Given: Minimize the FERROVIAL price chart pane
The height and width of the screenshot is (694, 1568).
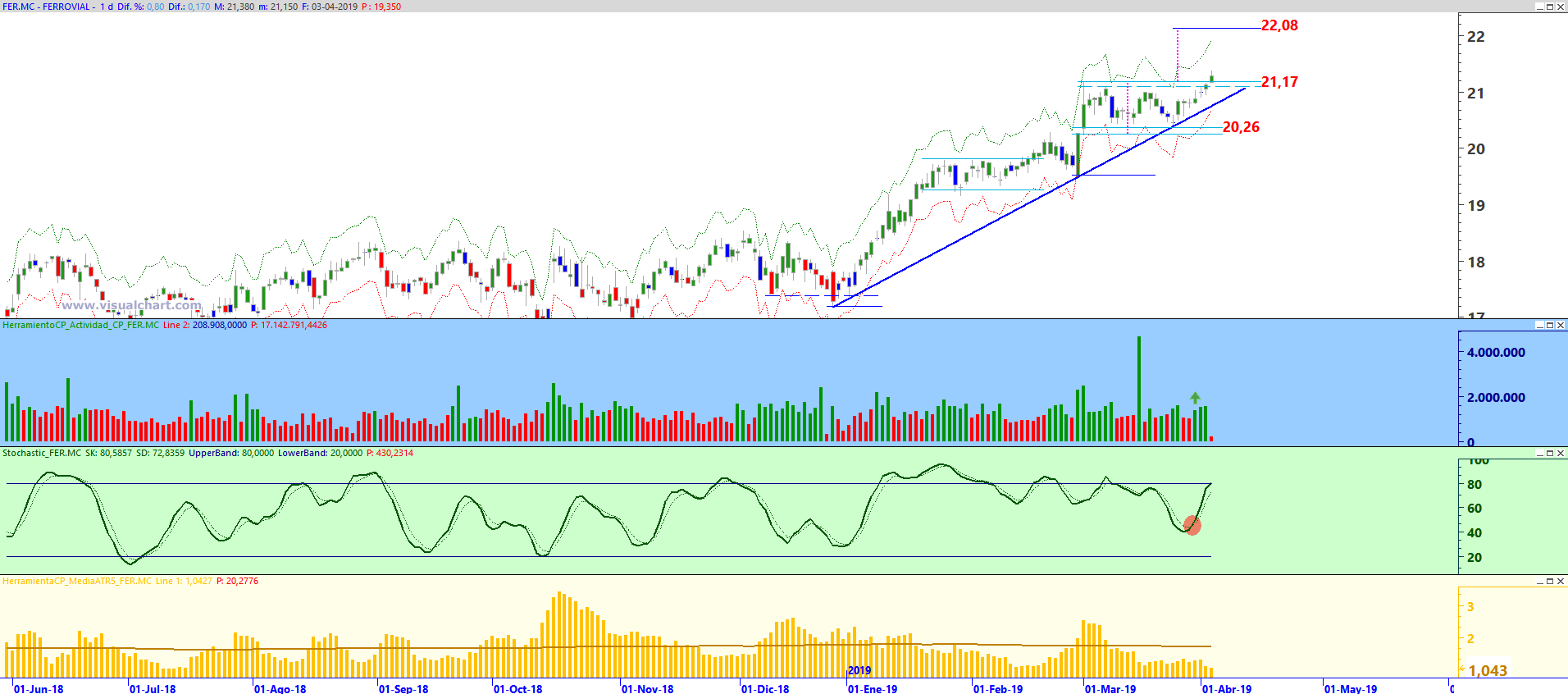Looking at the screenshot, I should tap(1539, 7).
